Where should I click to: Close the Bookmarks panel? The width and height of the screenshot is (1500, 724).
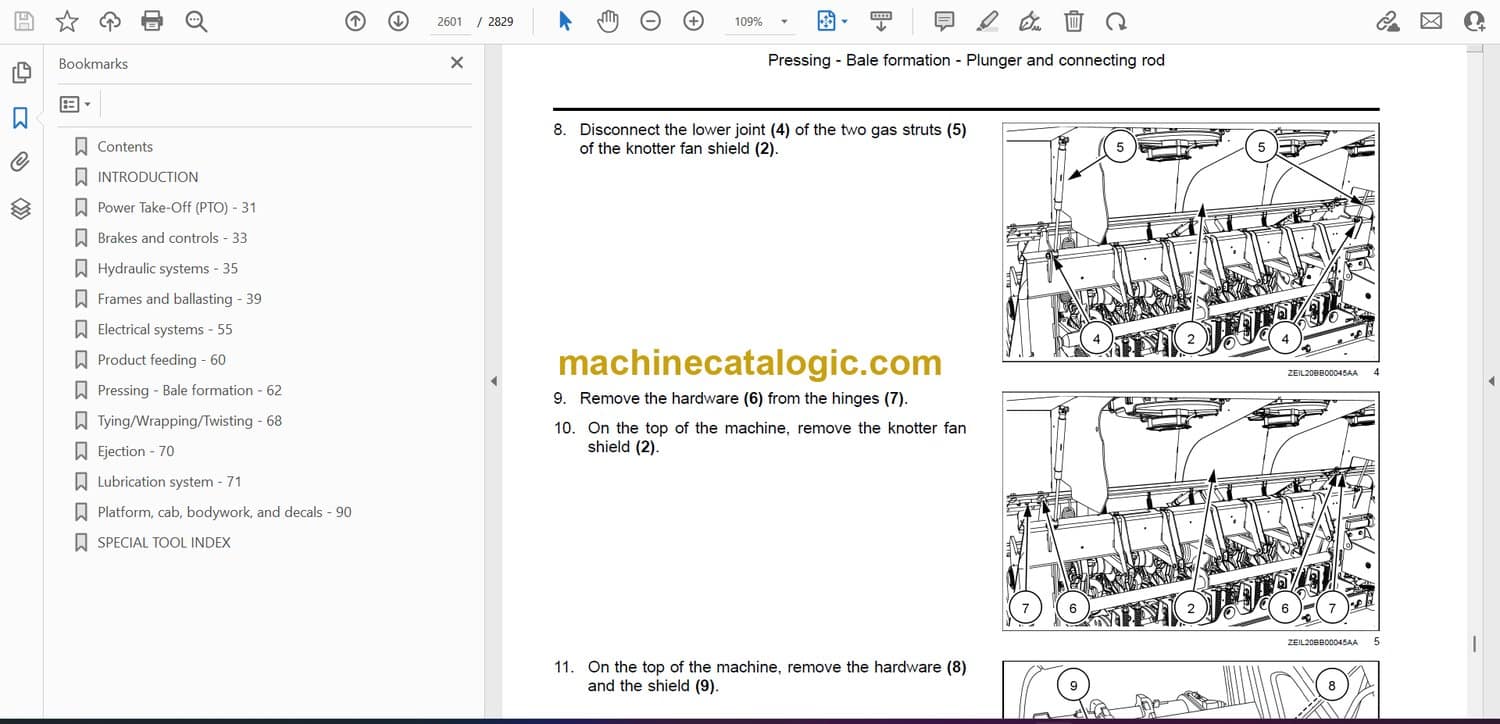(457, 63)
